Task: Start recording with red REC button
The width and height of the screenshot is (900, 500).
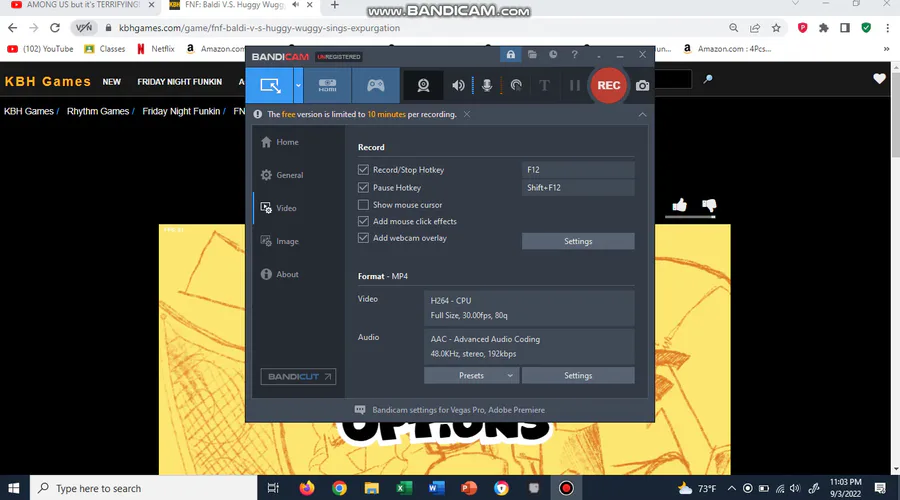Action: 608,86
